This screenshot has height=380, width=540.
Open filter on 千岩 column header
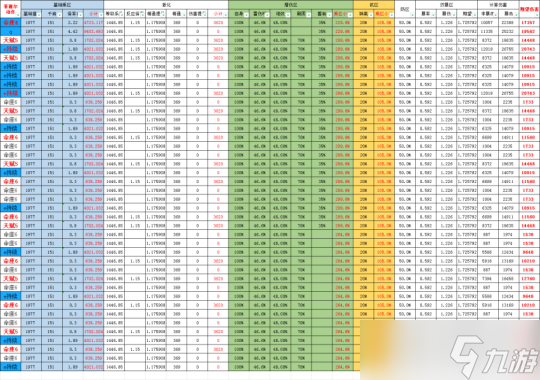(x=60, y=15)
